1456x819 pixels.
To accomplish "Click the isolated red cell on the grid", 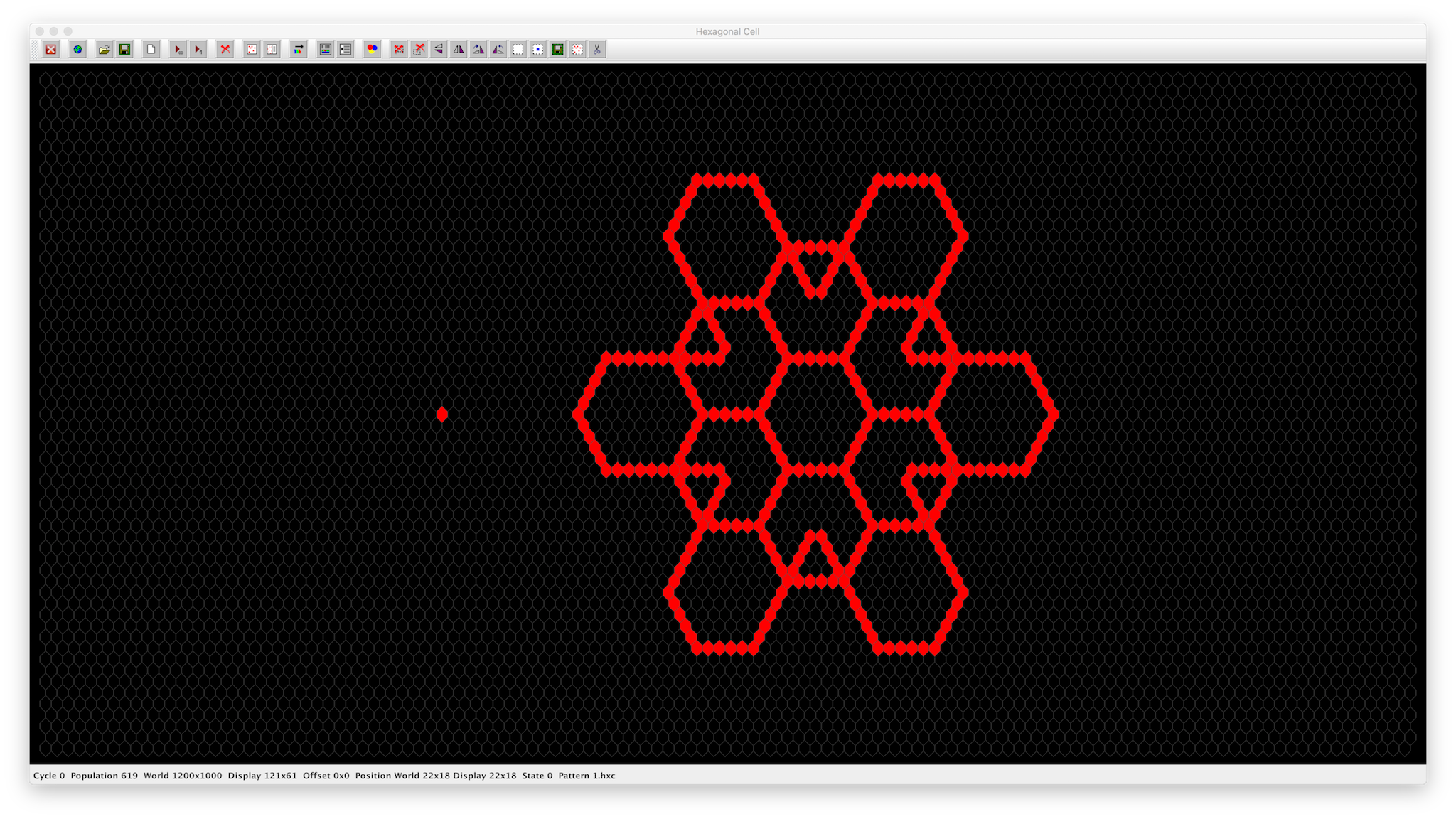I will pyautogui.click(x=442, y=414).
